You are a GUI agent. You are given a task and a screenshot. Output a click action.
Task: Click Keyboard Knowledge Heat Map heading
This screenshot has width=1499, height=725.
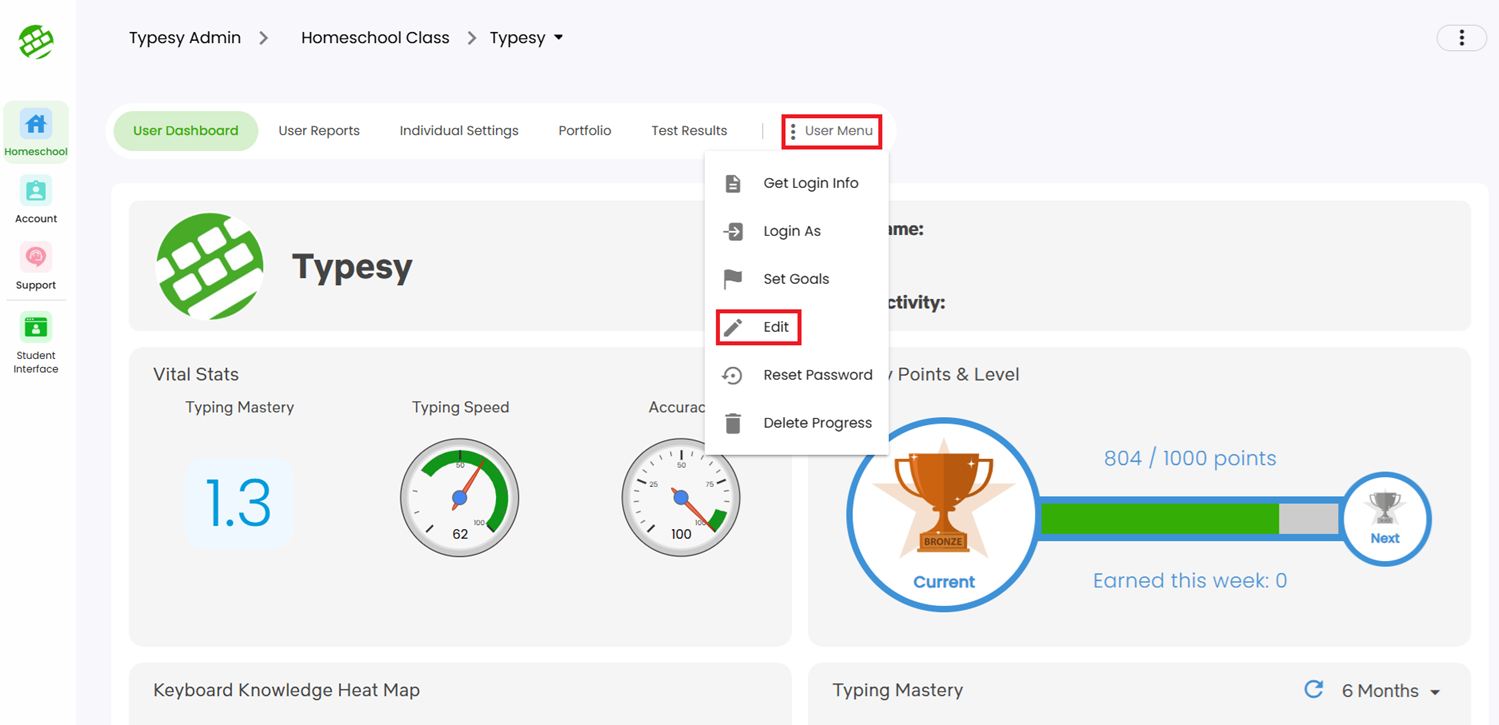286,691
